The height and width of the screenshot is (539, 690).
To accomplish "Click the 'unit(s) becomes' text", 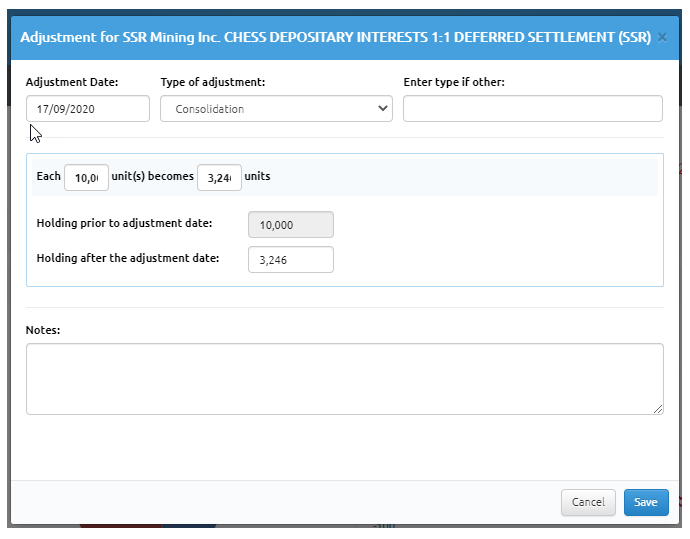I will pyautogui.click(x=152, y=176).
